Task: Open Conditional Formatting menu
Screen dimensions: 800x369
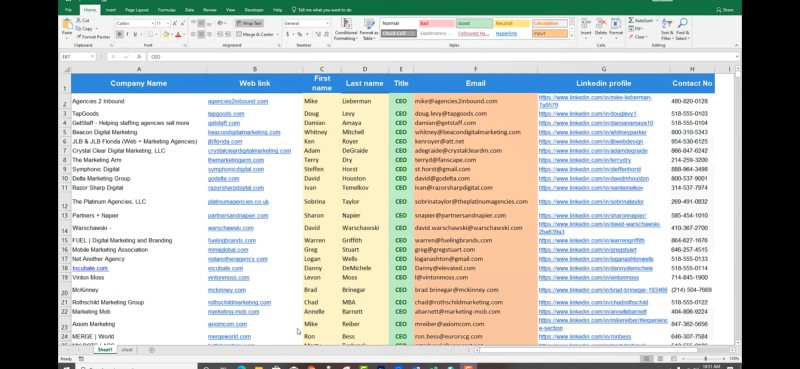Action: (x=346, y=29)
